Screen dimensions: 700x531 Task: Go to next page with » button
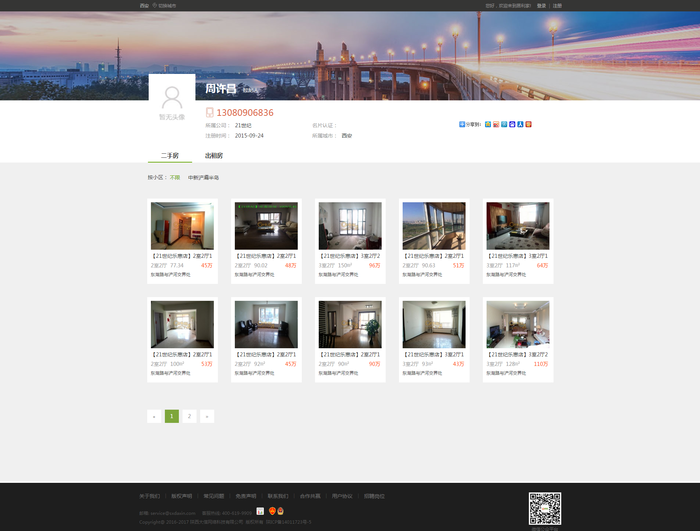click(x=207, y=416)
